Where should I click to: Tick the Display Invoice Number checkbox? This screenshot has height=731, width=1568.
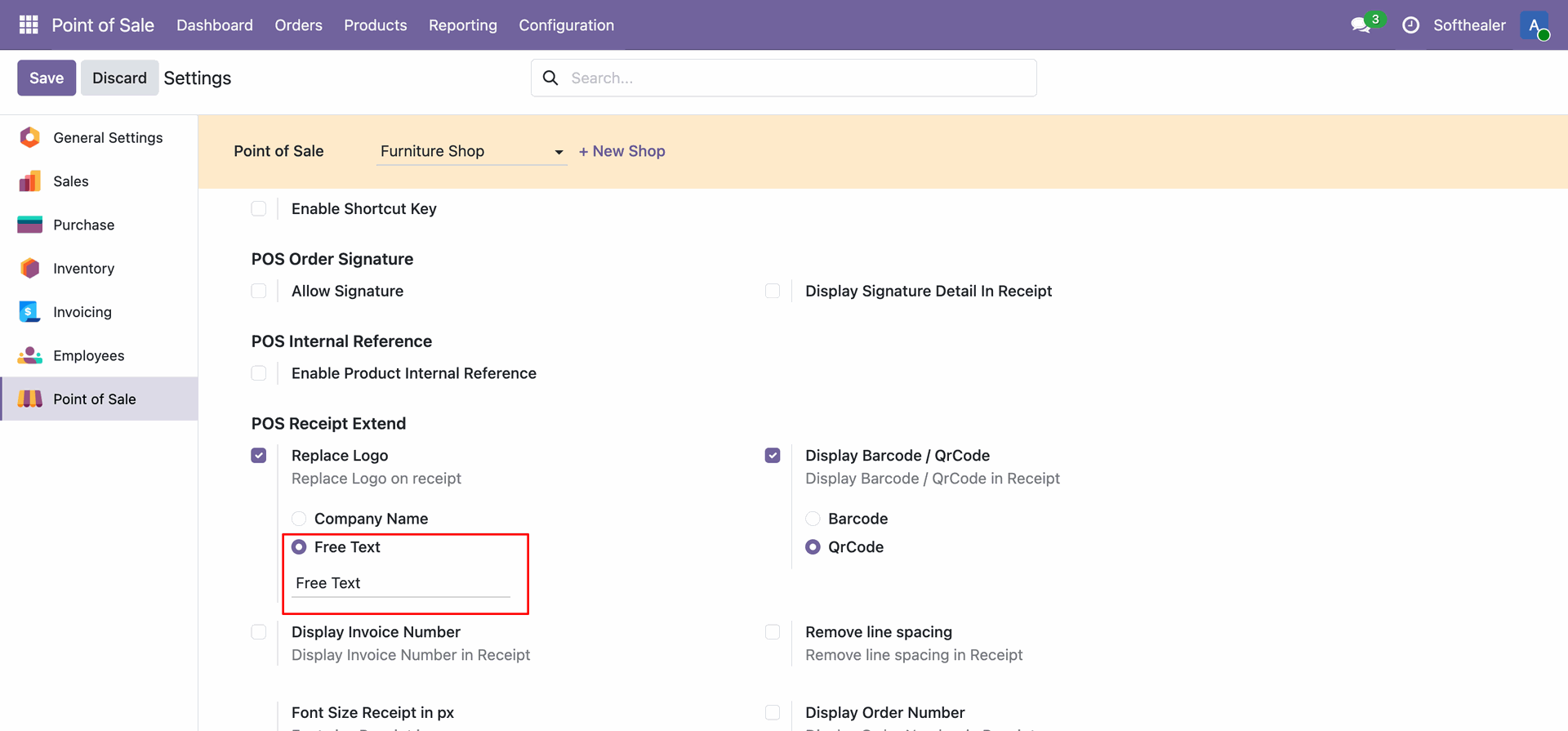(x=259, y=631)
